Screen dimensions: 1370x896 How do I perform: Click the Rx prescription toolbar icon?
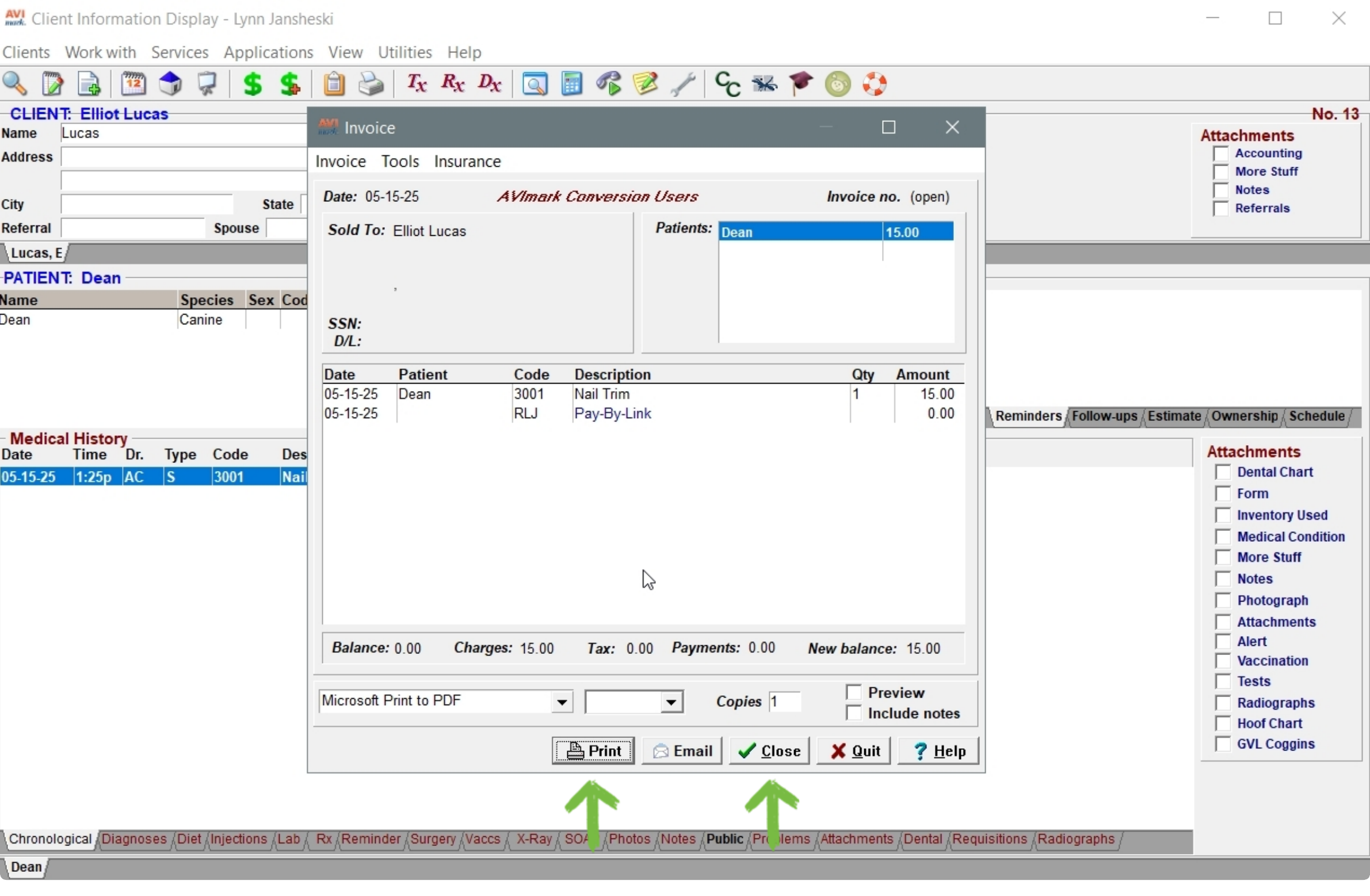(x=453, y=85)
